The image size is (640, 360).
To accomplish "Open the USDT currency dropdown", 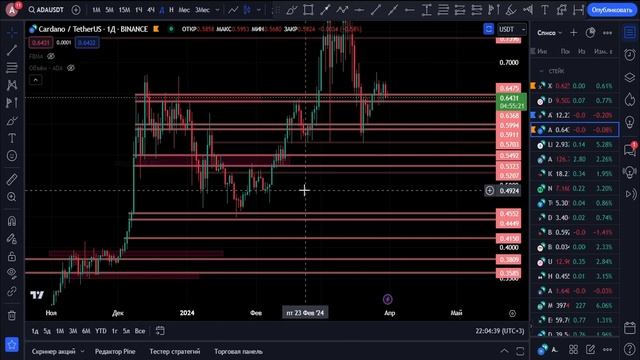I will [512, 29].
